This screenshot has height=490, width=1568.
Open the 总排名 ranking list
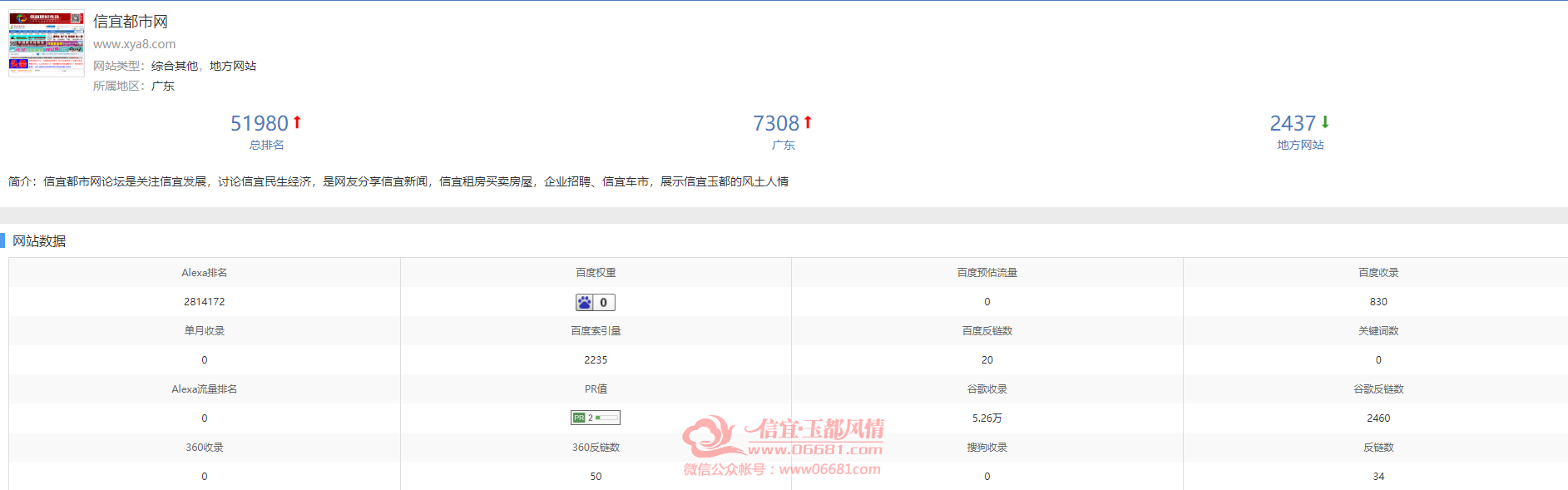[267, 145]
